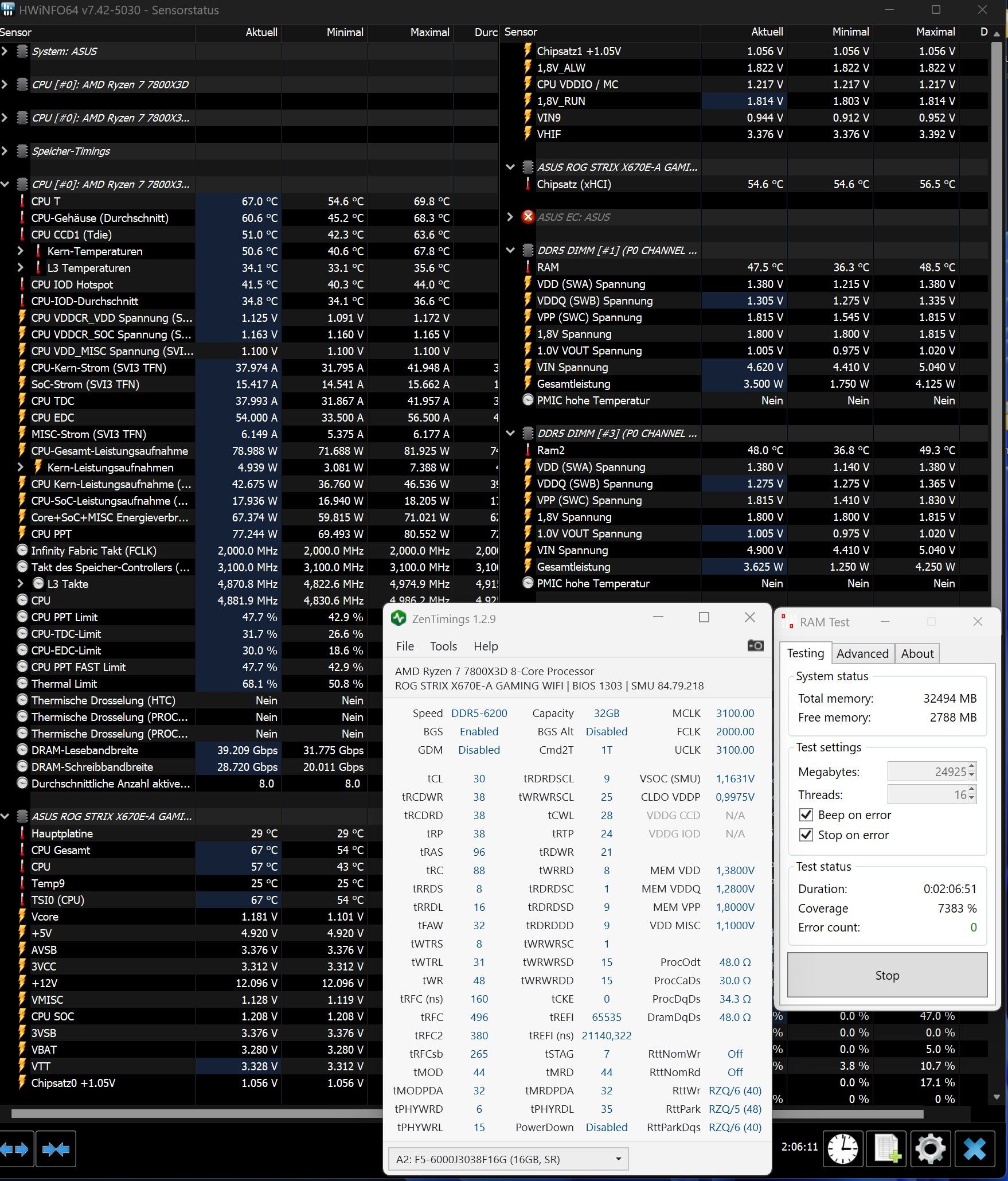1008x1181 pixels.
Task: Click the left Minimal column header
Action: coord(325,32)
